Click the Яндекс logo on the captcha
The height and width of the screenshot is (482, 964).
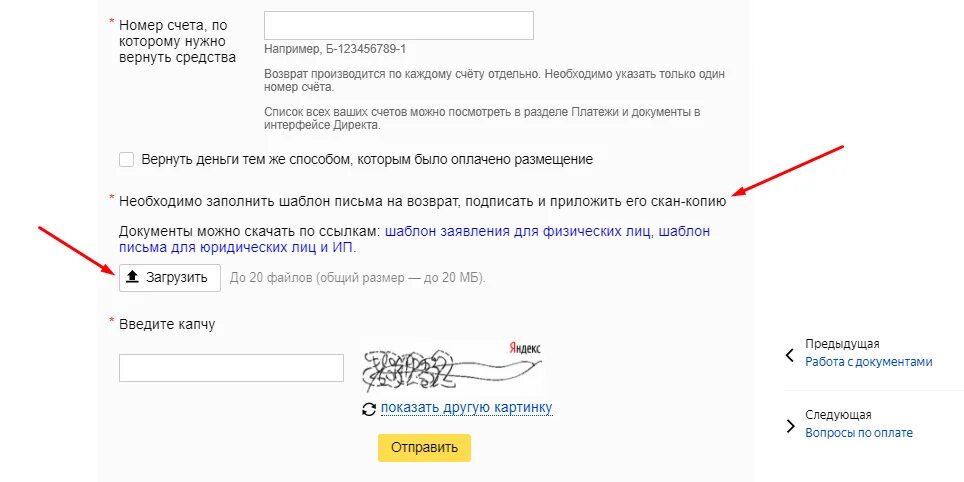click(525, 348)
